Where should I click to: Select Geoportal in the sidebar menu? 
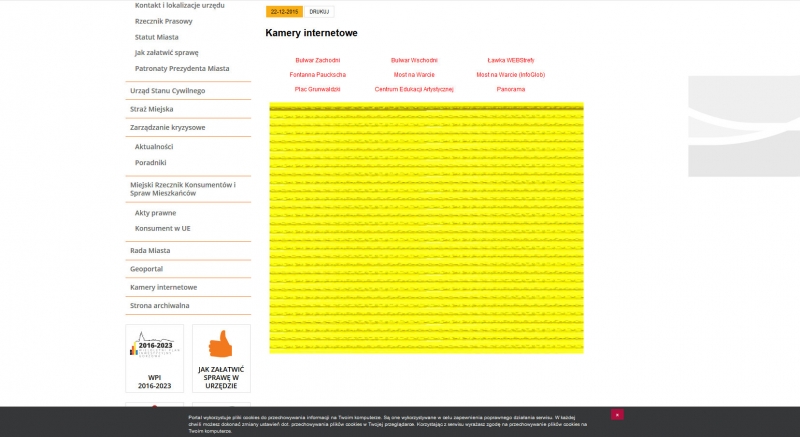pos(146,269)
